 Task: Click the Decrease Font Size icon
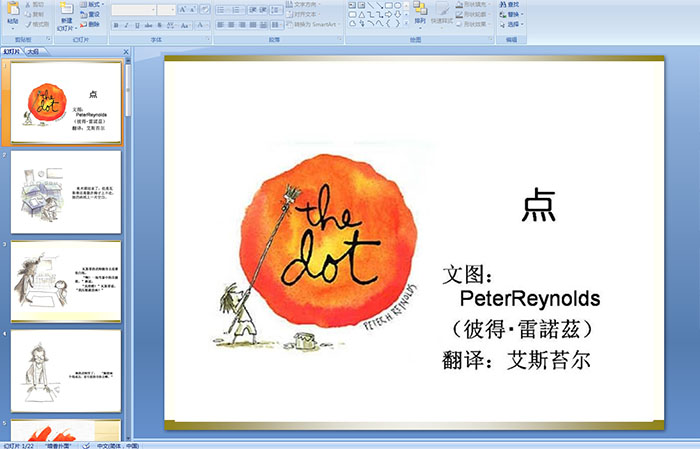coord(192,10)
